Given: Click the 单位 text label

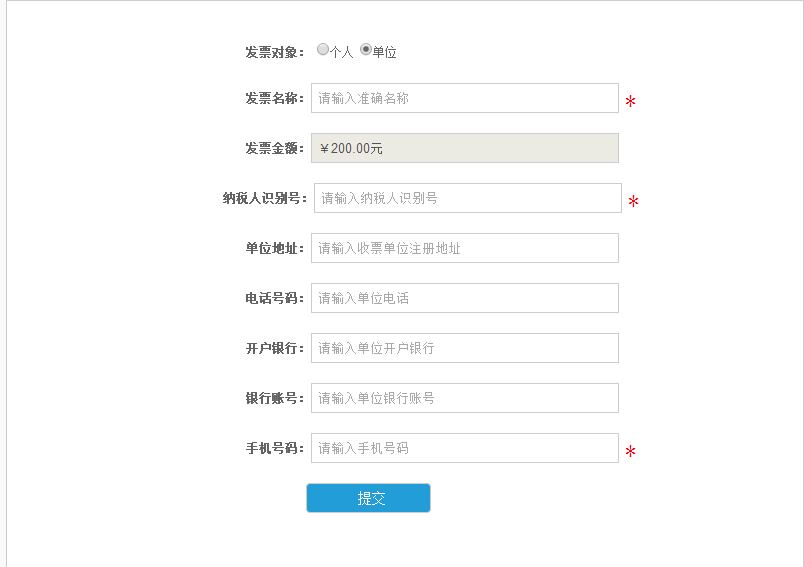Looking at the screenshot, I should pos(385,52).
